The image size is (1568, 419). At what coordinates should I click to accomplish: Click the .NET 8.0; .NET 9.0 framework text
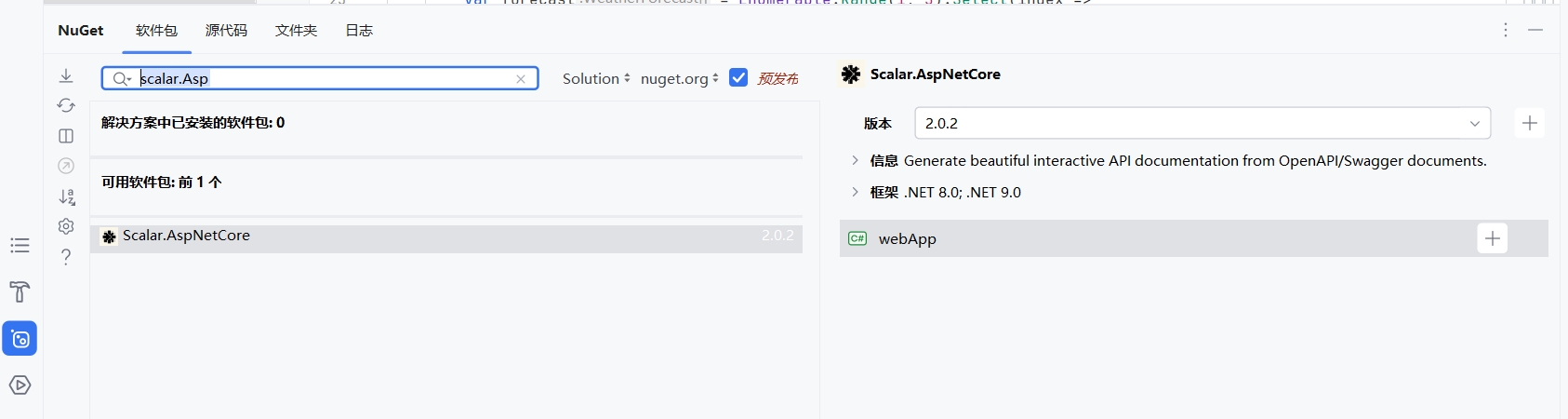(963, 193)
